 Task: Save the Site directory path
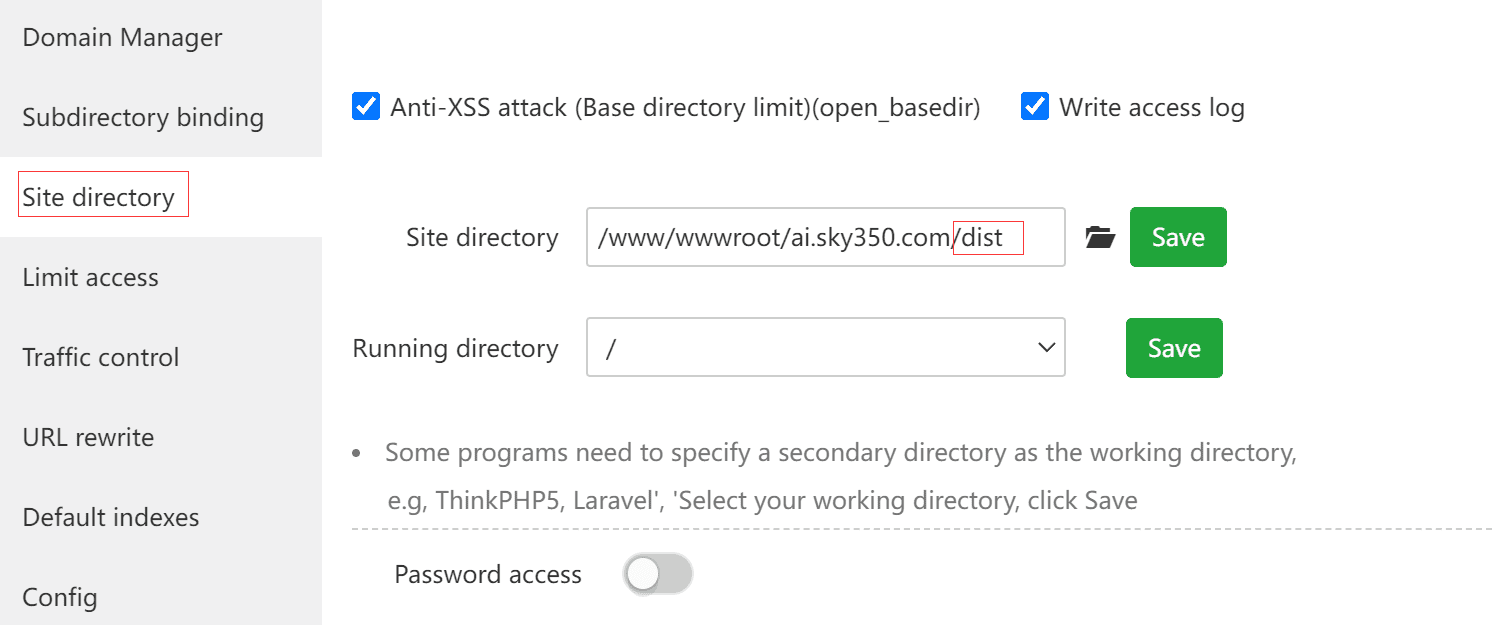[1178, 238]
